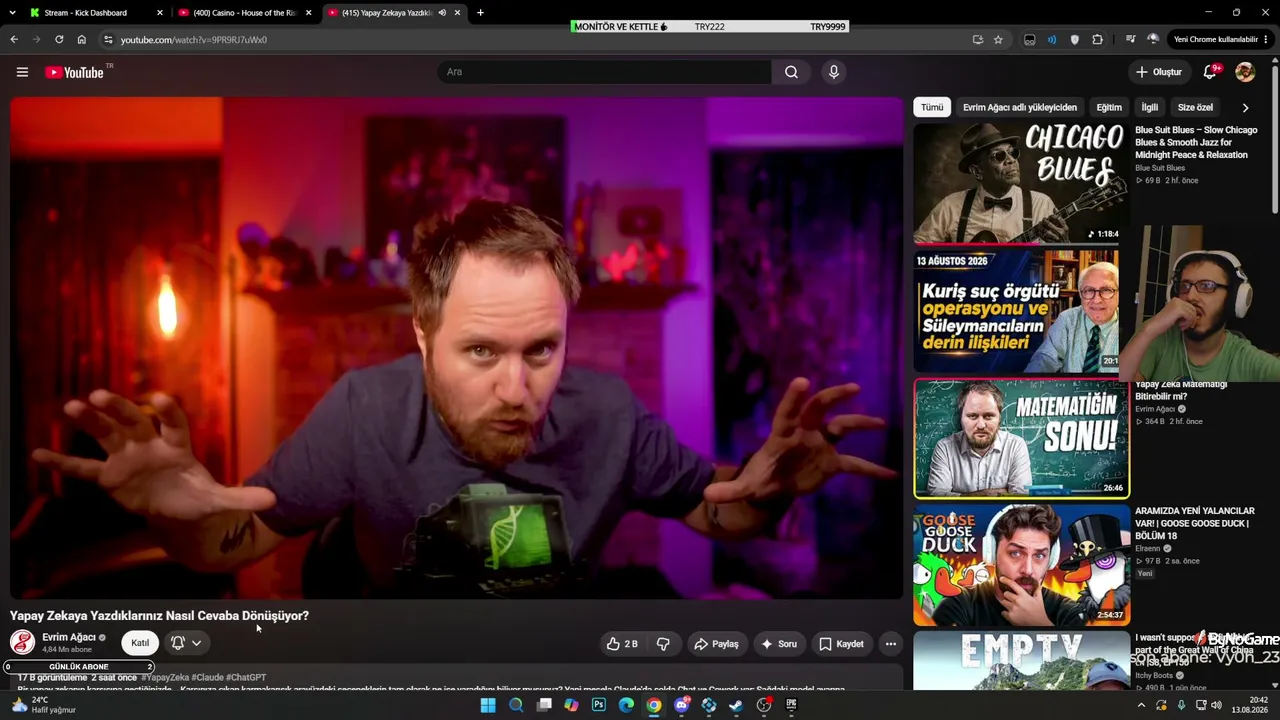Open the Matematiğin Sonu video thumbnail

click(x=1021, y=438)
